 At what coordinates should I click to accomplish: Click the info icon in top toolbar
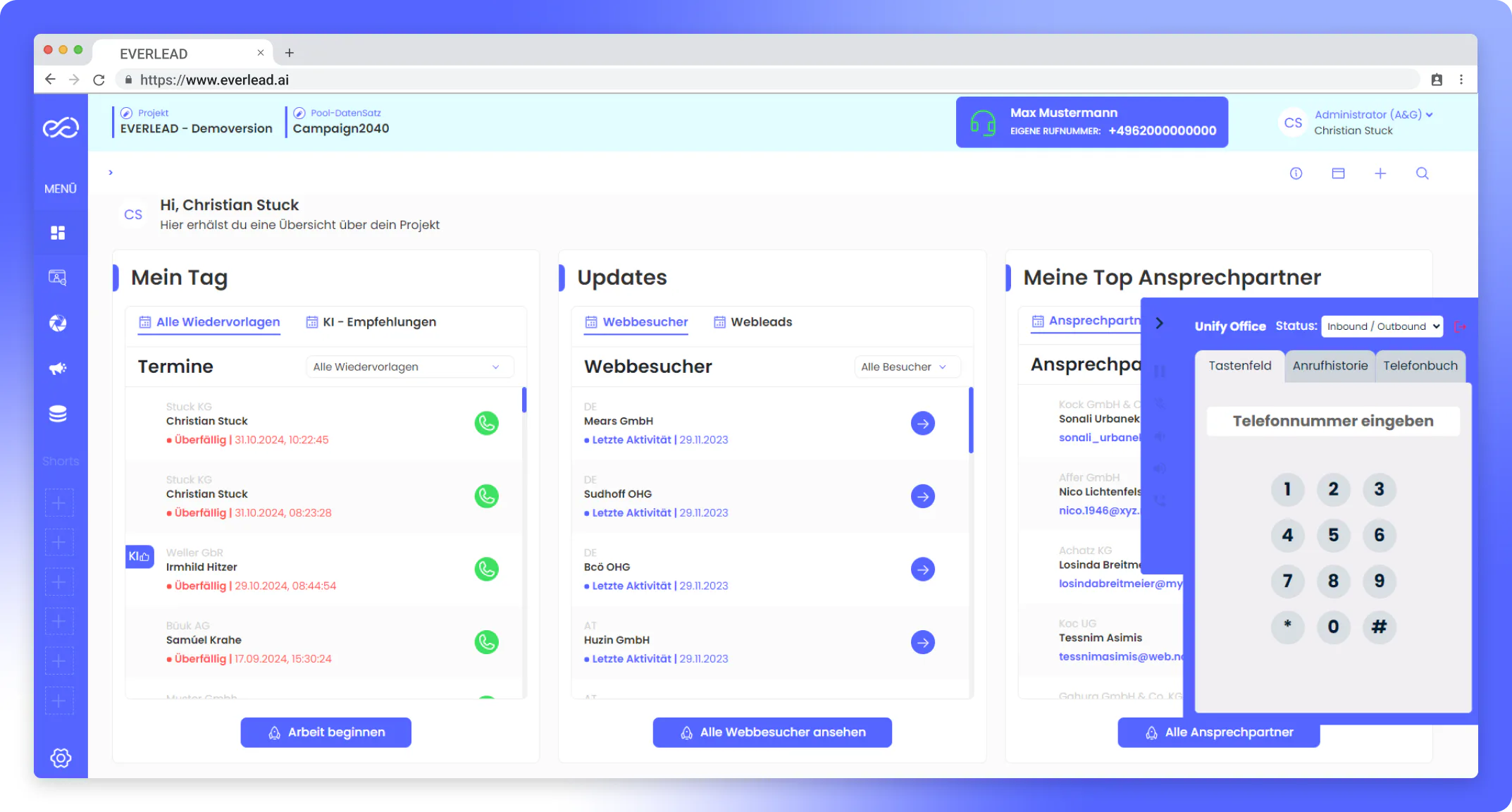point(1296,173)
